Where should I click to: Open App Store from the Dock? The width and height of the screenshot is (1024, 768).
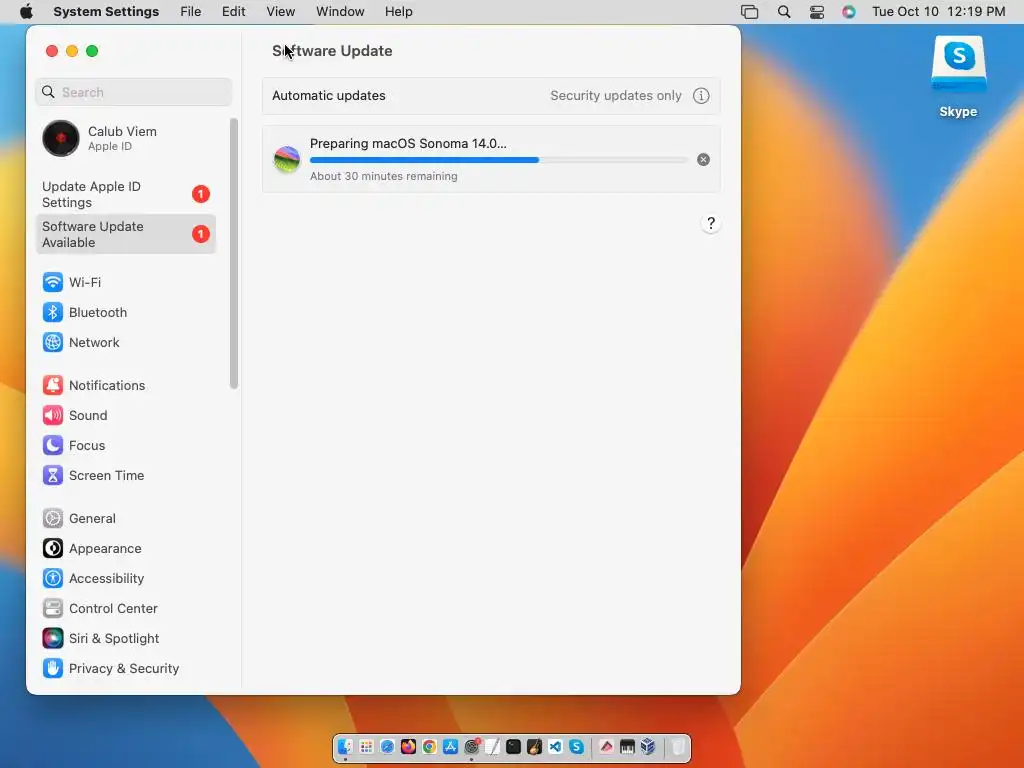450,746
